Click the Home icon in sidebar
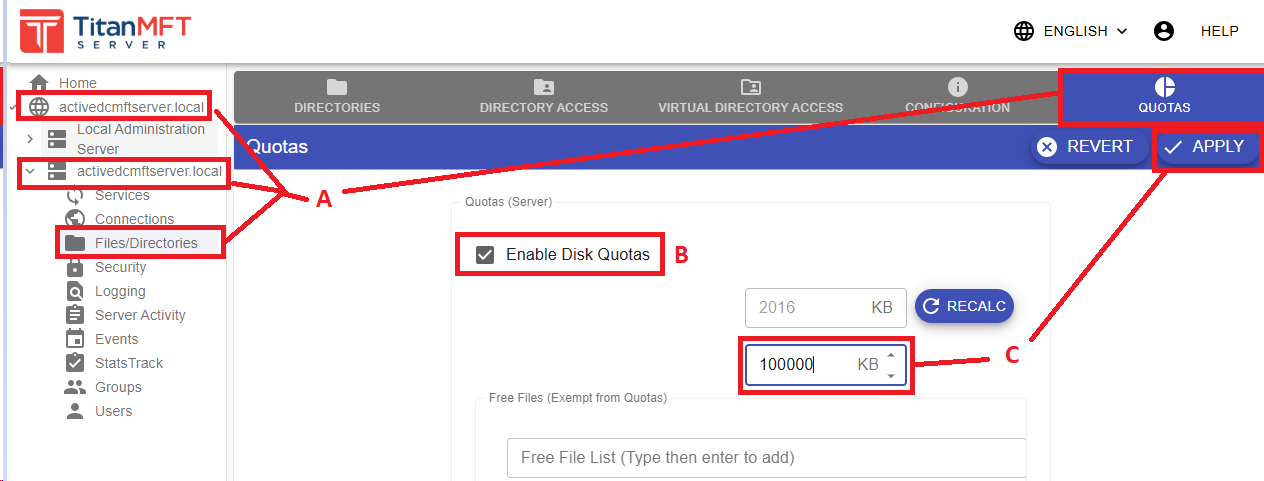 click(39, 83)
